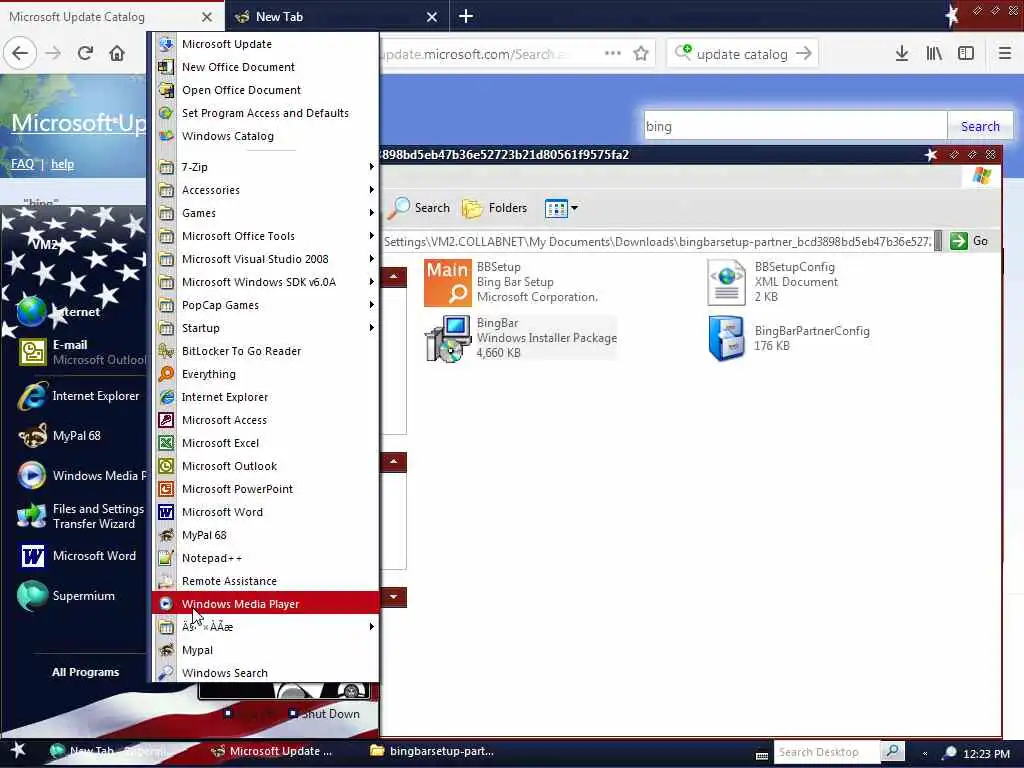Open Set Program Access and Defaults

pyautogui.click(x=265, y=113)
